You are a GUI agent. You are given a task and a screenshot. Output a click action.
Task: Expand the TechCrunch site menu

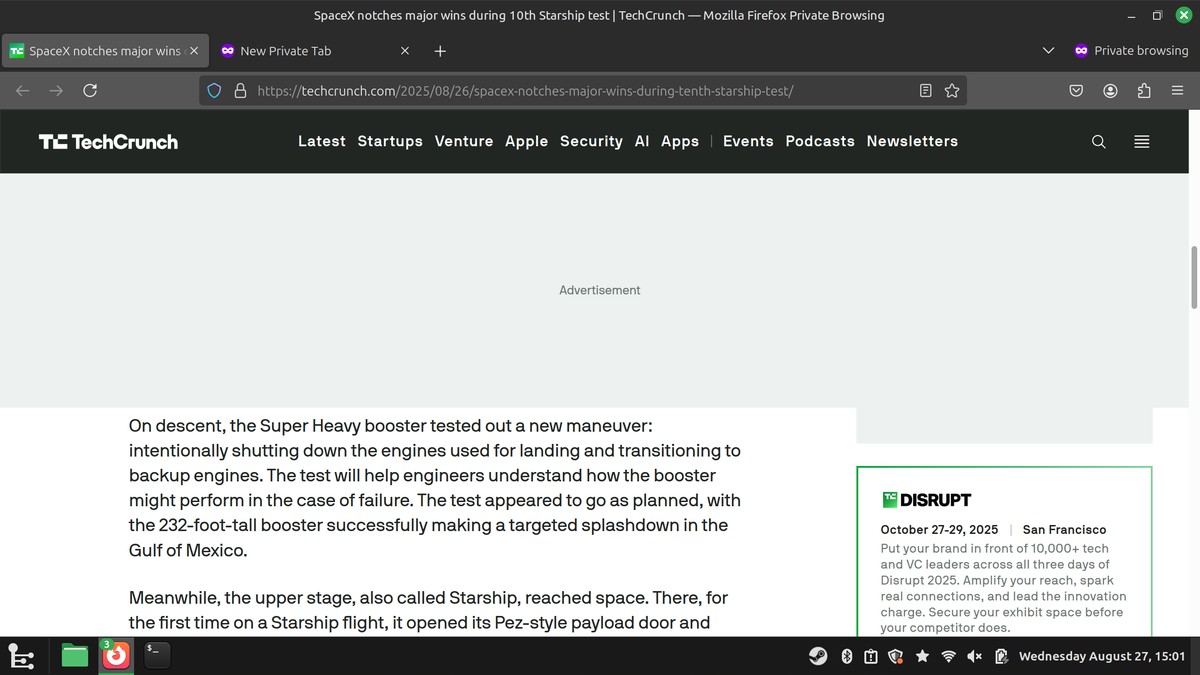point(1141,141)
